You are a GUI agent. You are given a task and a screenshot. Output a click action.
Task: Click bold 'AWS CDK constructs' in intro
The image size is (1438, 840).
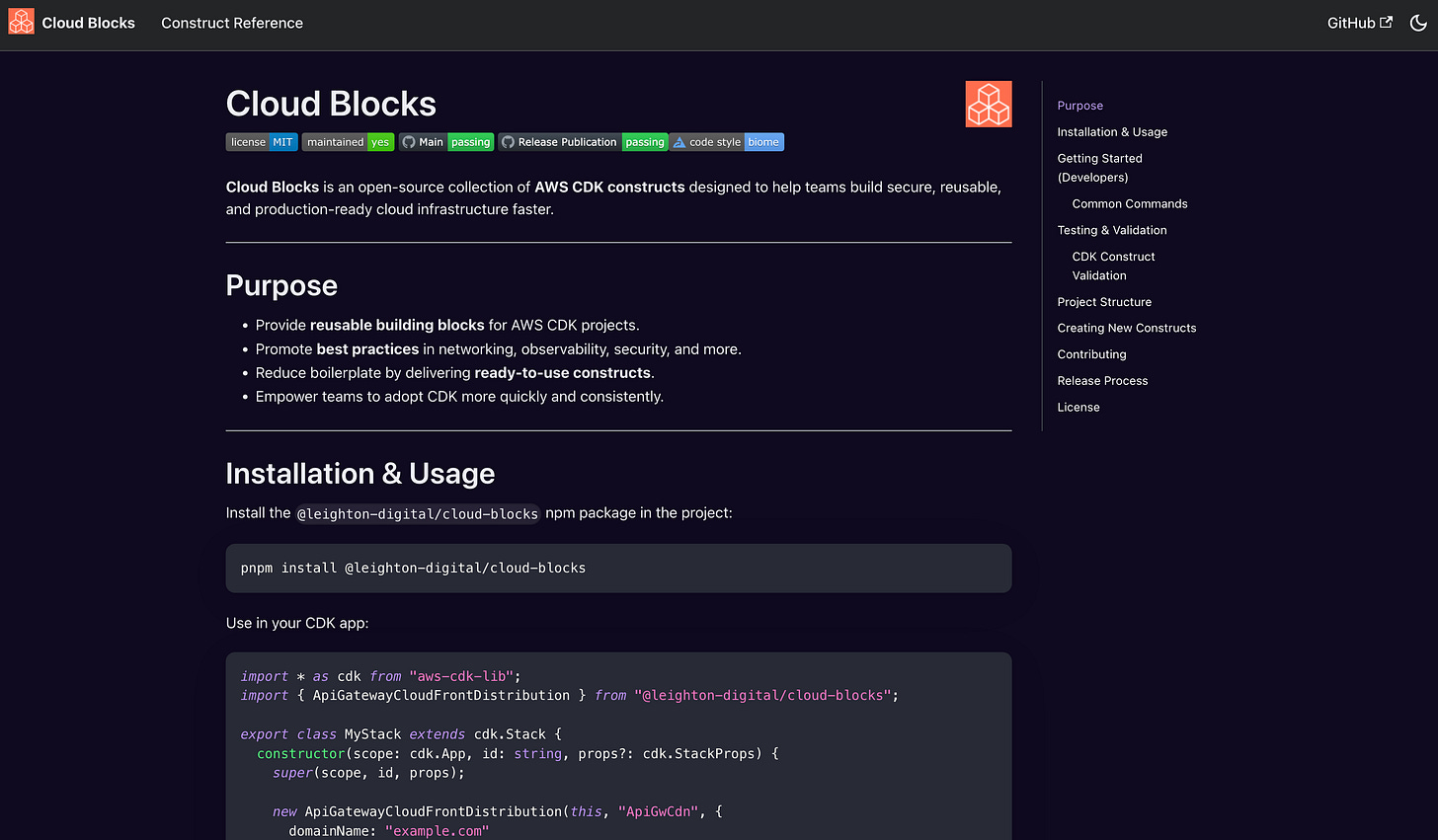(609, 187)
